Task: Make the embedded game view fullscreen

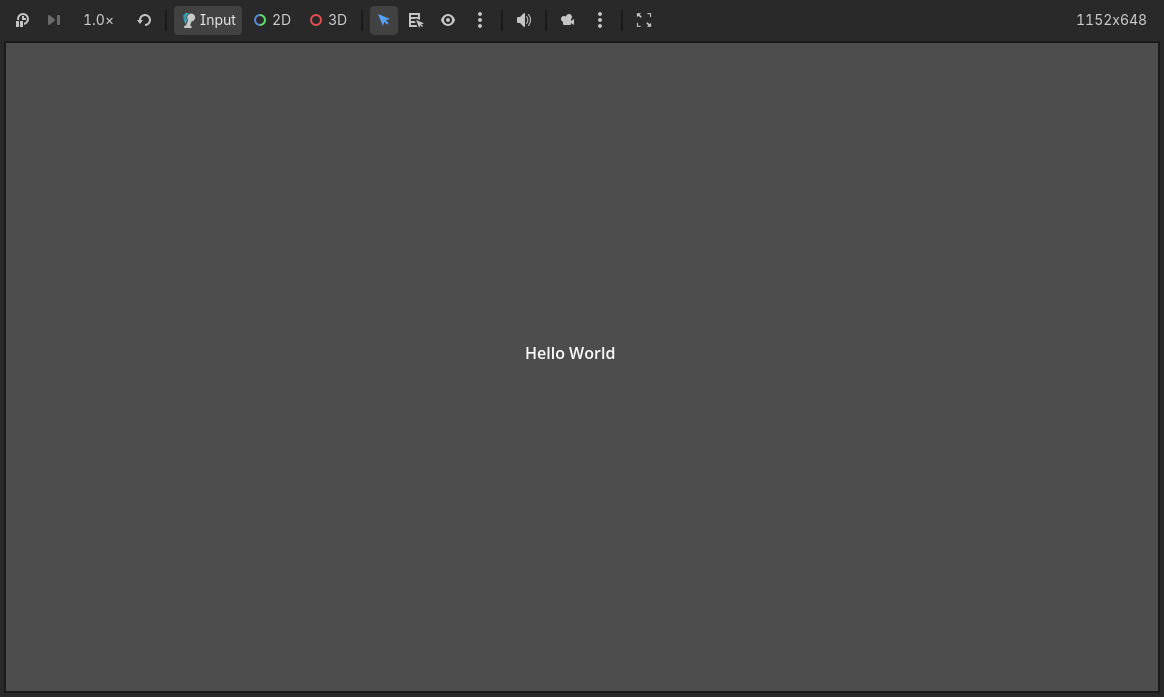Action: pos(644,20)
